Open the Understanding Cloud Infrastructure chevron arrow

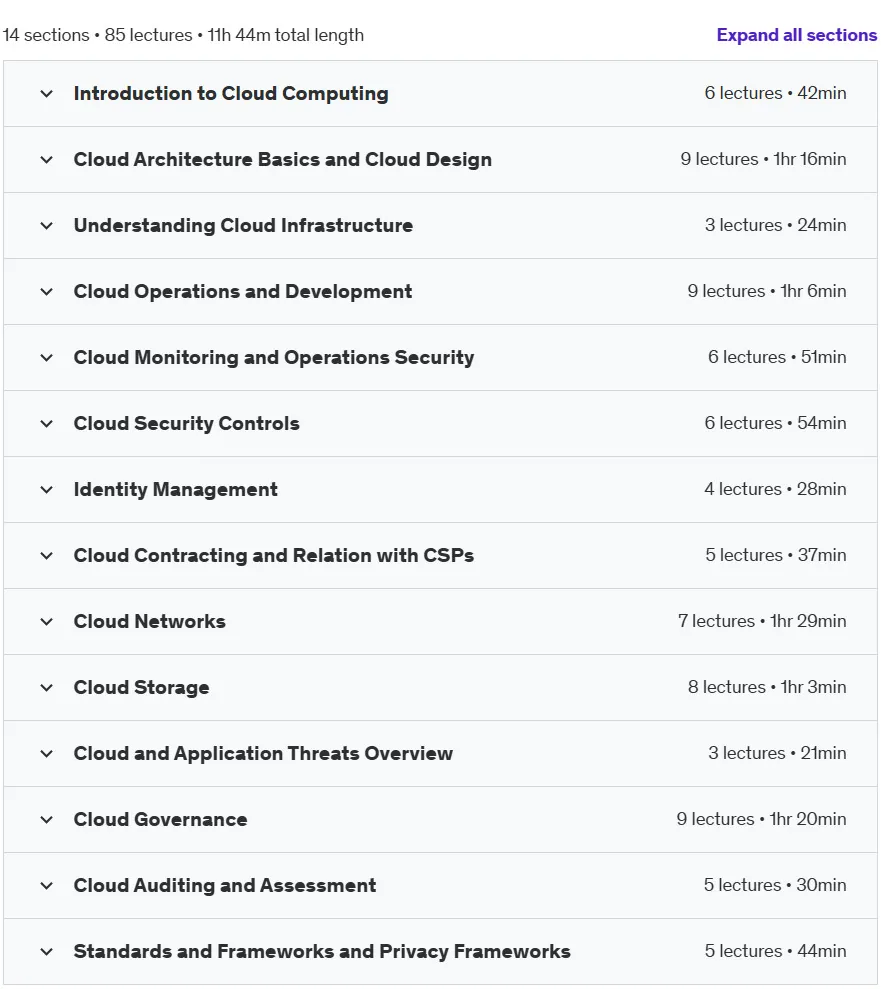click(x=47, y=226)
